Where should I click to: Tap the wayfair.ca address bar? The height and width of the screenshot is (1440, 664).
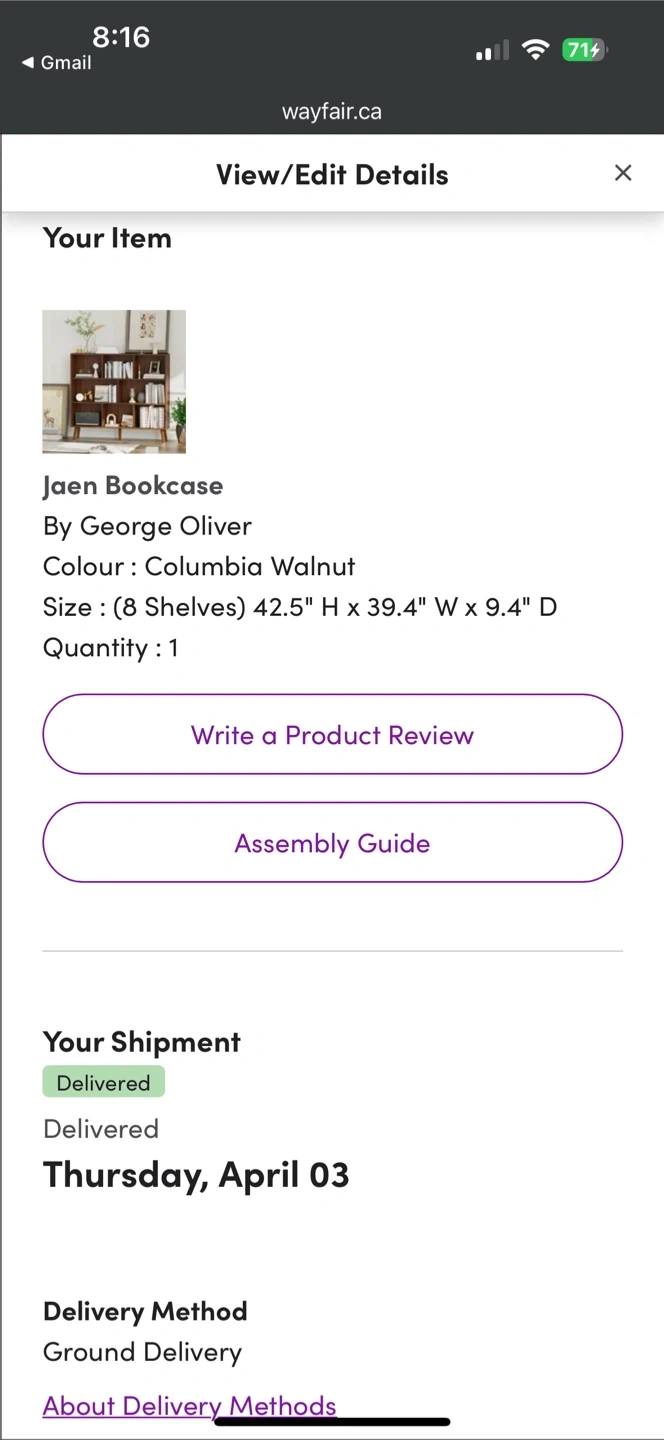coord(332,111)
